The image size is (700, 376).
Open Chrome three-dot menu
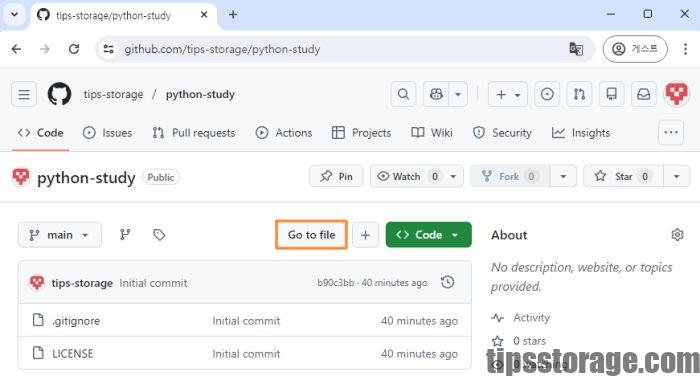point(685,49)
